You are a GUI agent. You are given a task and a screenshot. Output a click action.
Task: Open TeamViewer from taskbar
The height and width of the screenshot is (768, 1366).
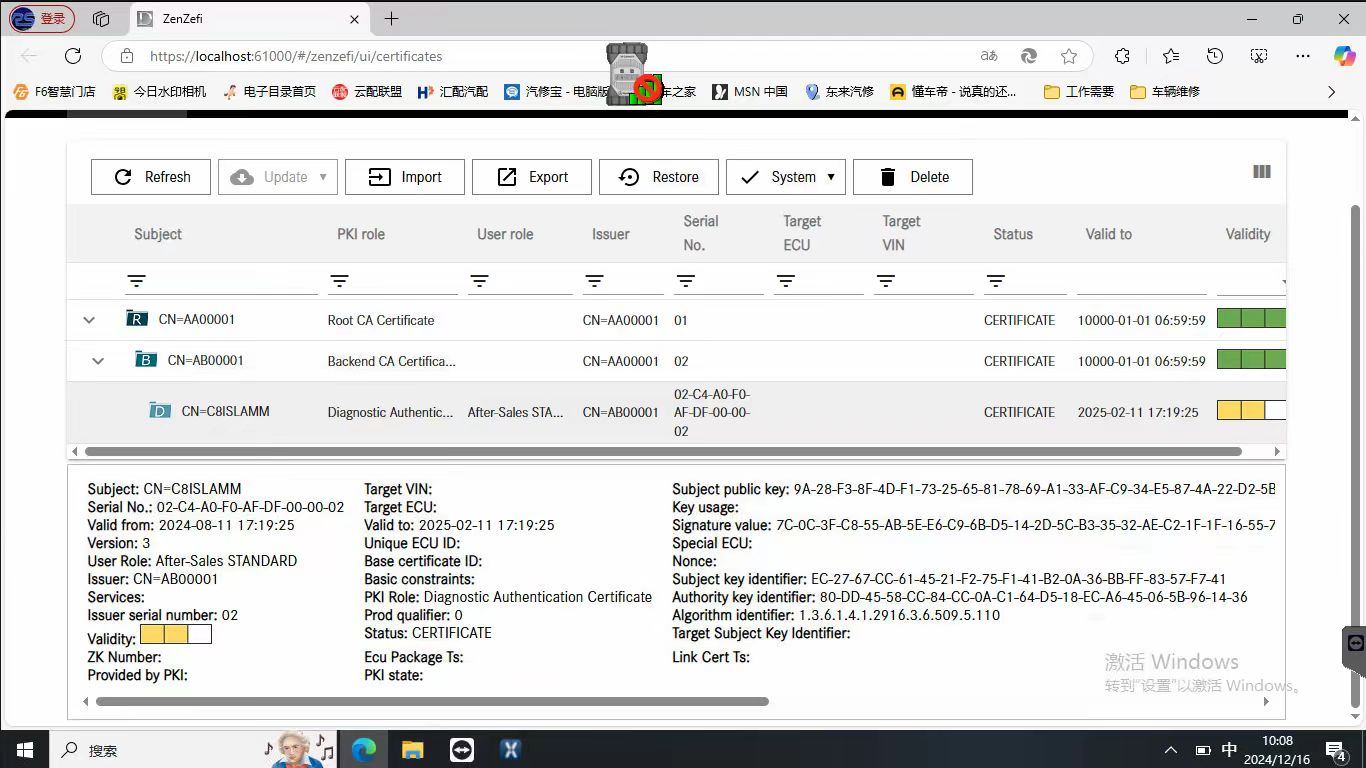click(461, 749)
